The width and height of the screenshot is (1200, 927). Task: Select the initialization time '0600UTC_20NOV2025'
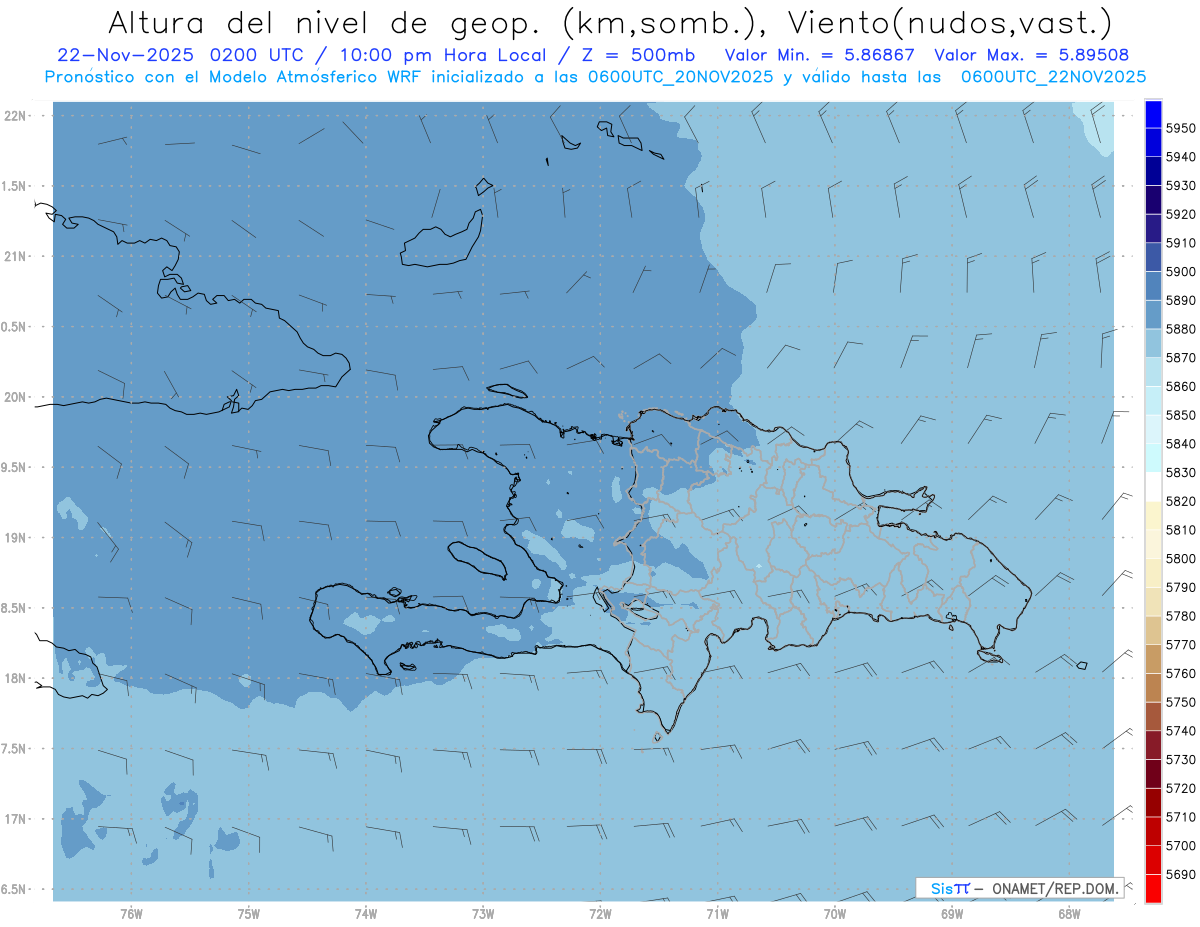pyautogui.click(x=680, y=76)
